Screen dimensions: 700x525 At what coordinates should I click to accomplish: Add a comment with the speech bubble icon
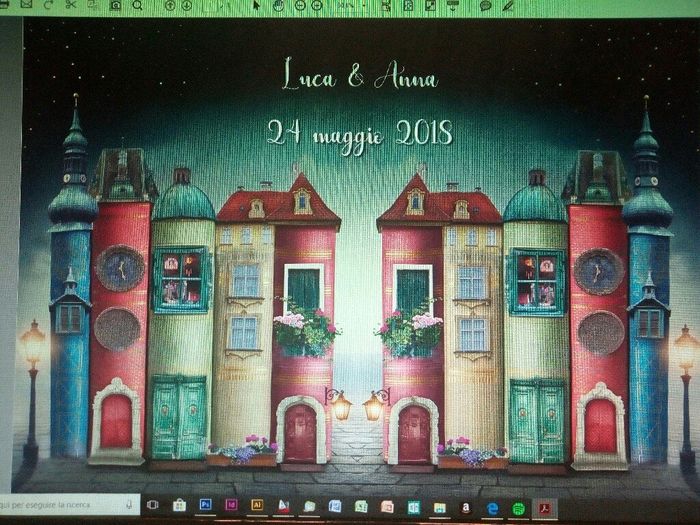(486, 5)
